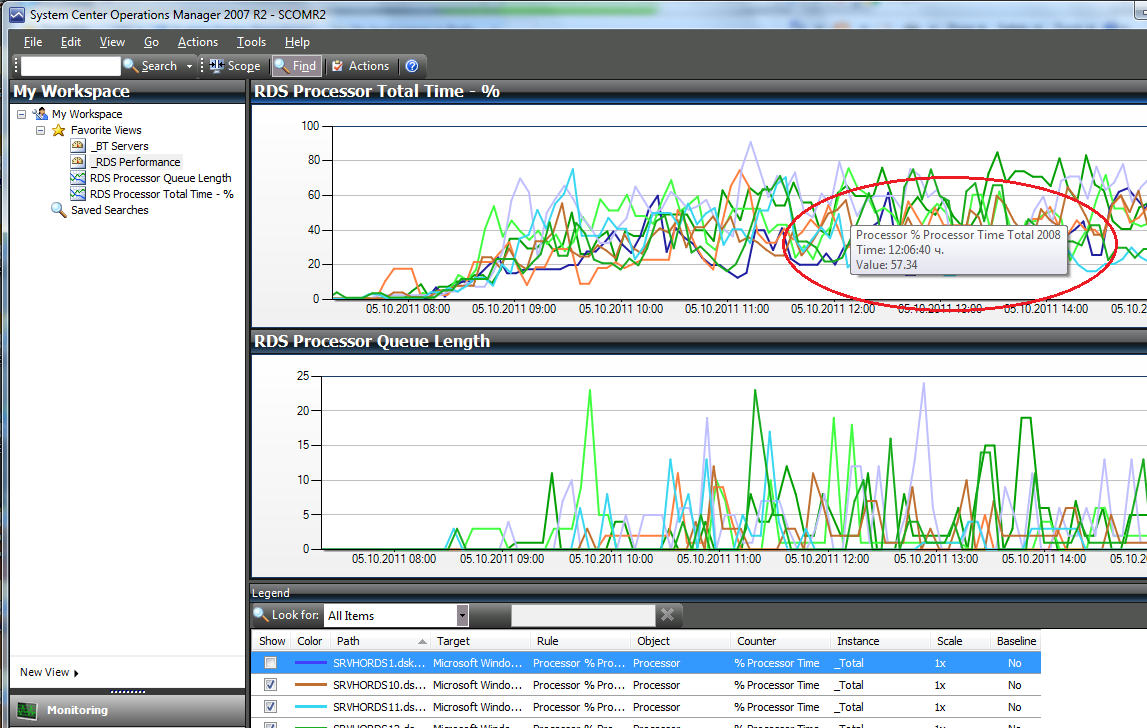Screen dimensions: 1147x728
Task: Uncheck the Show box for SRVHORDS11
Action: tap(271, 707)
